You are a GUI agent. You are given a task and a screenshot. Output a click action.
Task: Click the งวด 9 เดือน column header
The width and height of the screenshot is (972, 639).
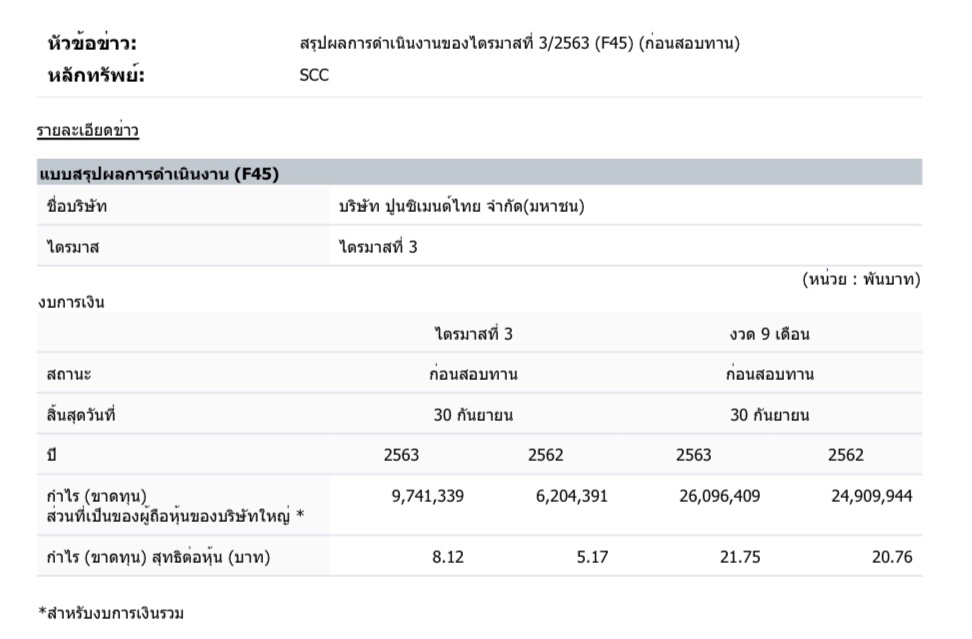tap(769, 334)
